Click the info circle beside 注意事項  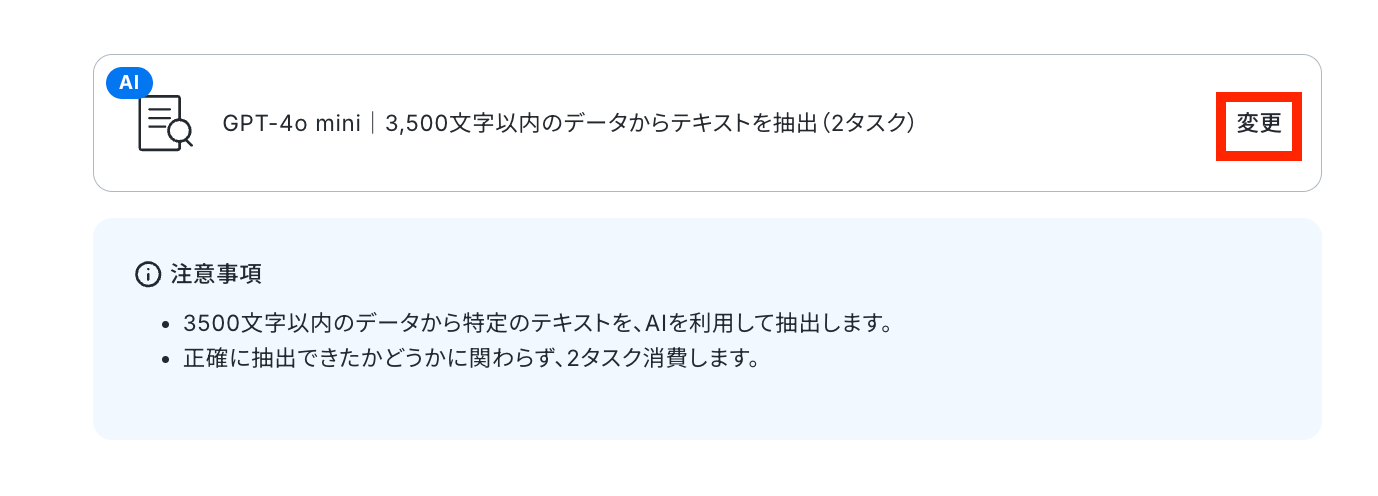click(148, 274)
